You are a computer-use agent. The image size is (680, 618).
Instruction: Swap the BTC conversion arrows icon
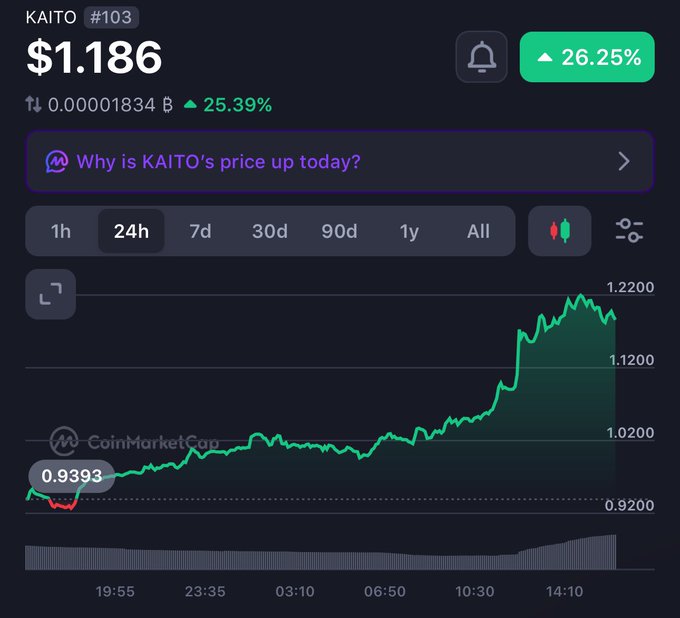coord(33,105)
